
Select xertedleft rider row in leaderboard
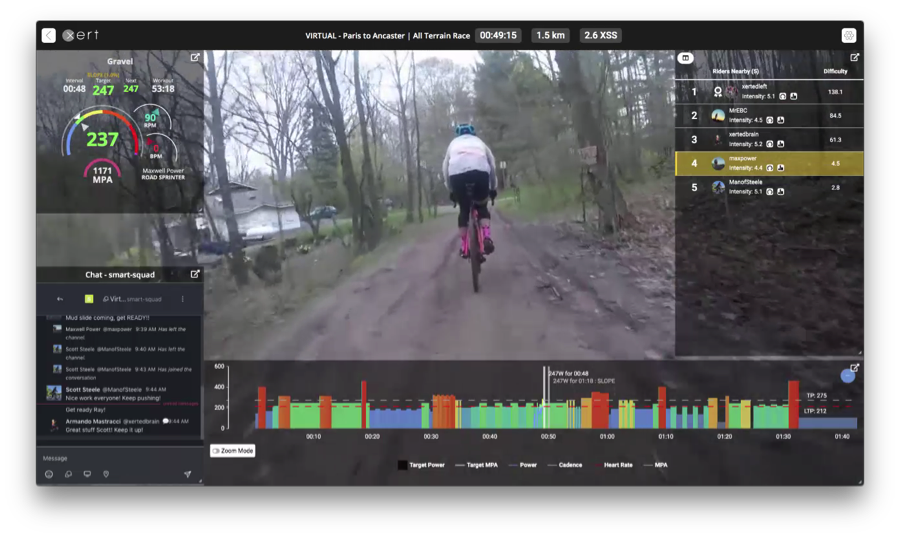768,91
